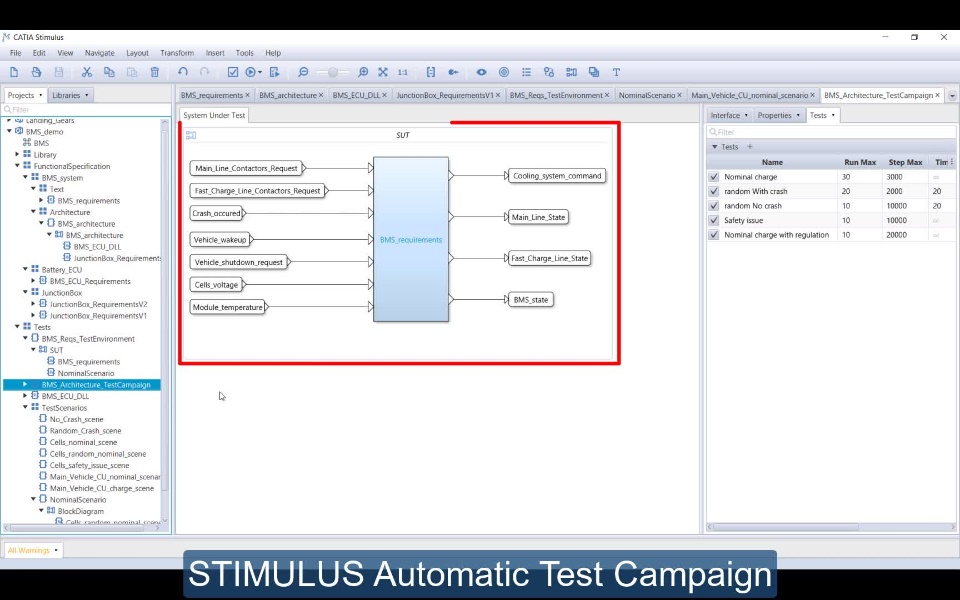960x600 pixels.
Task: Uncheck the random No crash checkbox
Action: coord(714,206)
